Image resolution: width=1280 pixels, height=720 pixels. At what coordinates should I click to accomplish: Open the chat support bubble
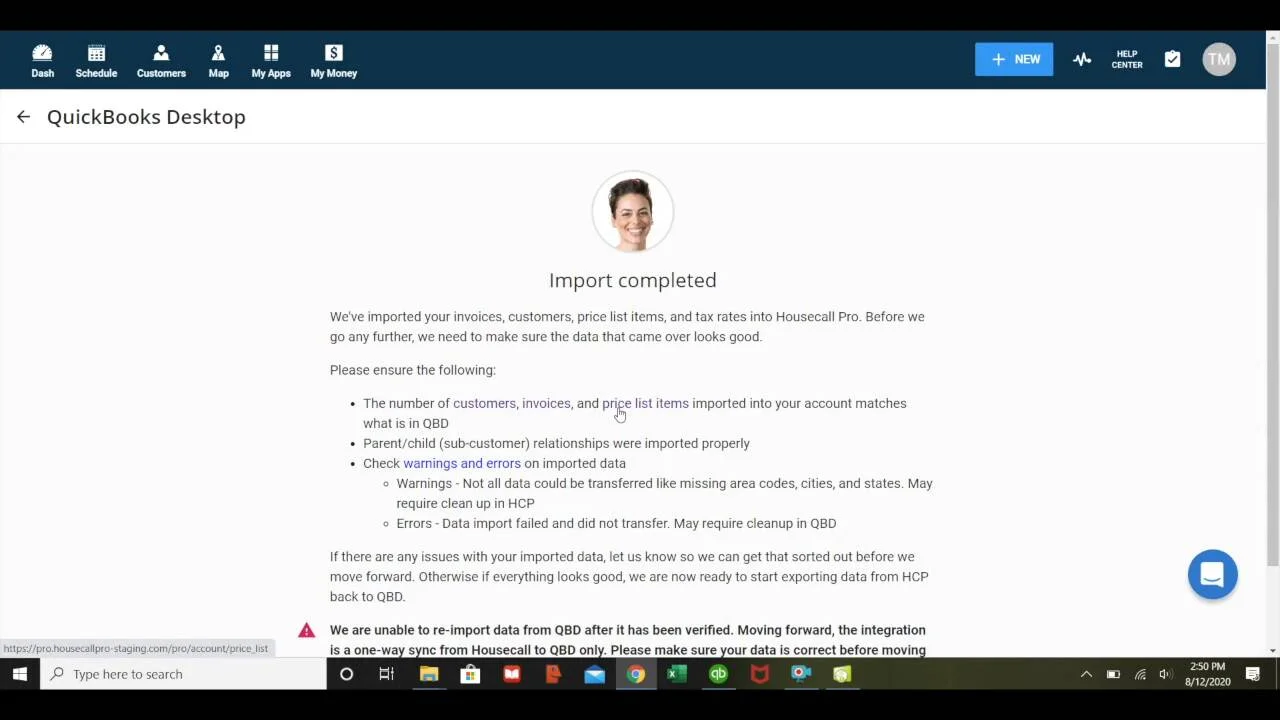(x=1212, y=574)
